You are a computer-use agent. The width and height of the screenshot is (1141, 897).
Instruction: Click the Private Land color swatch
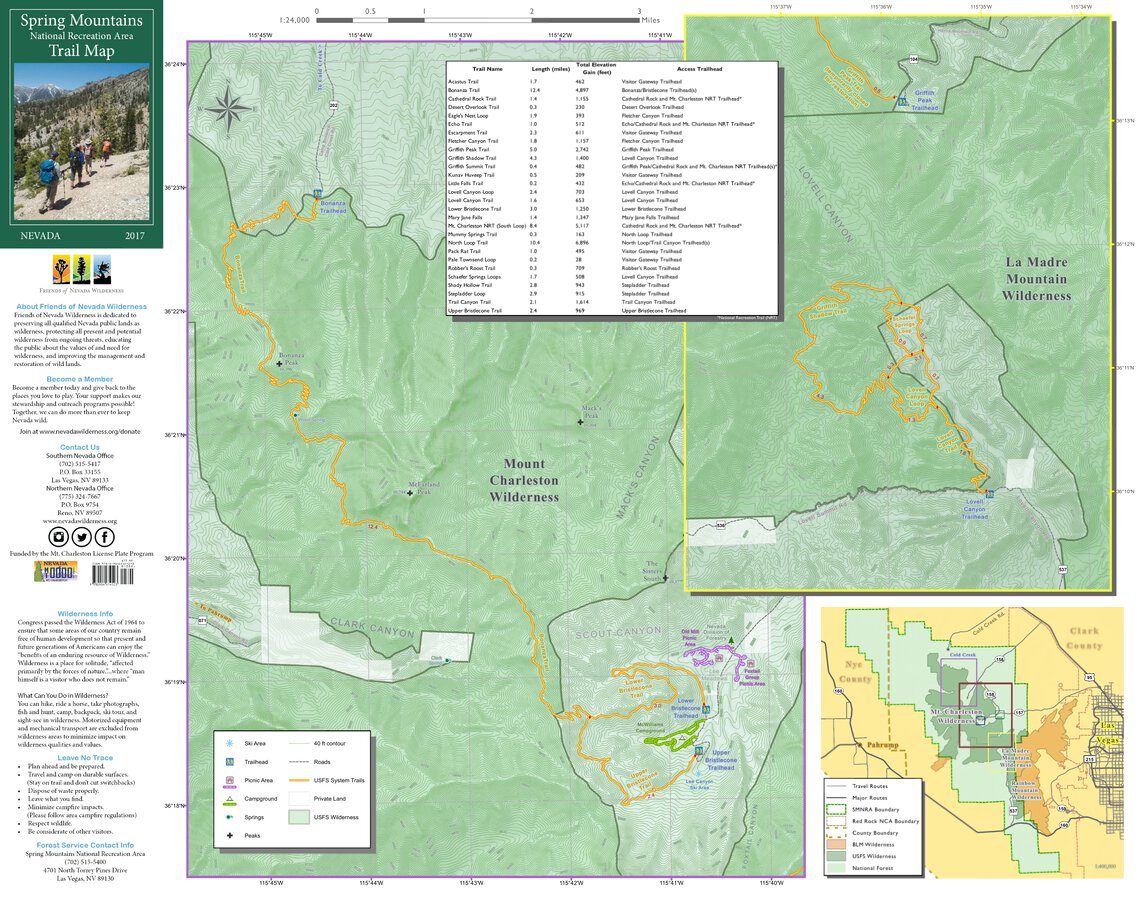point(299,798)
